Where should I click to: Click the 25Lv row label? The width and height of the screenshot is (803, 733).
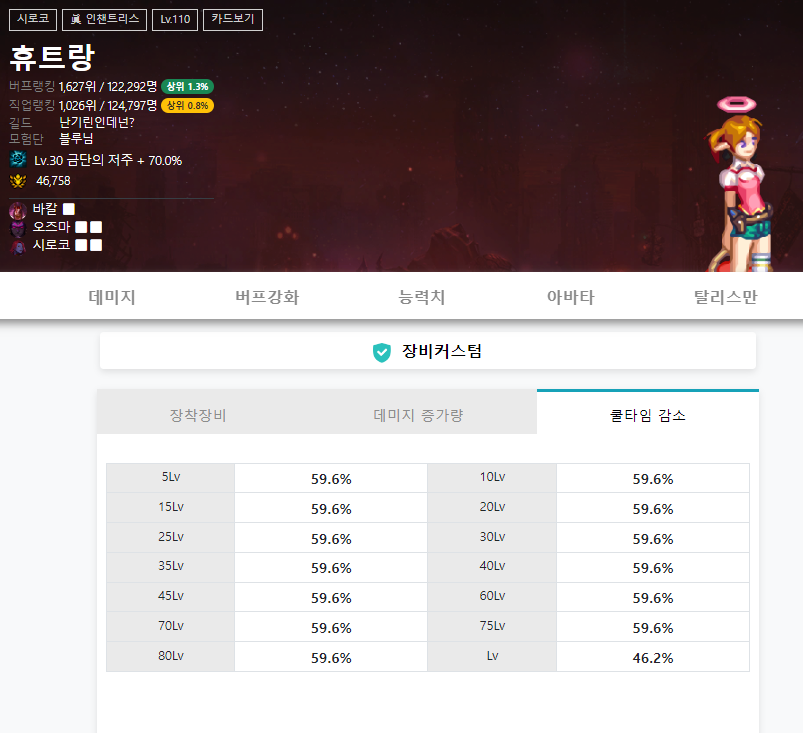pos(171,536)
